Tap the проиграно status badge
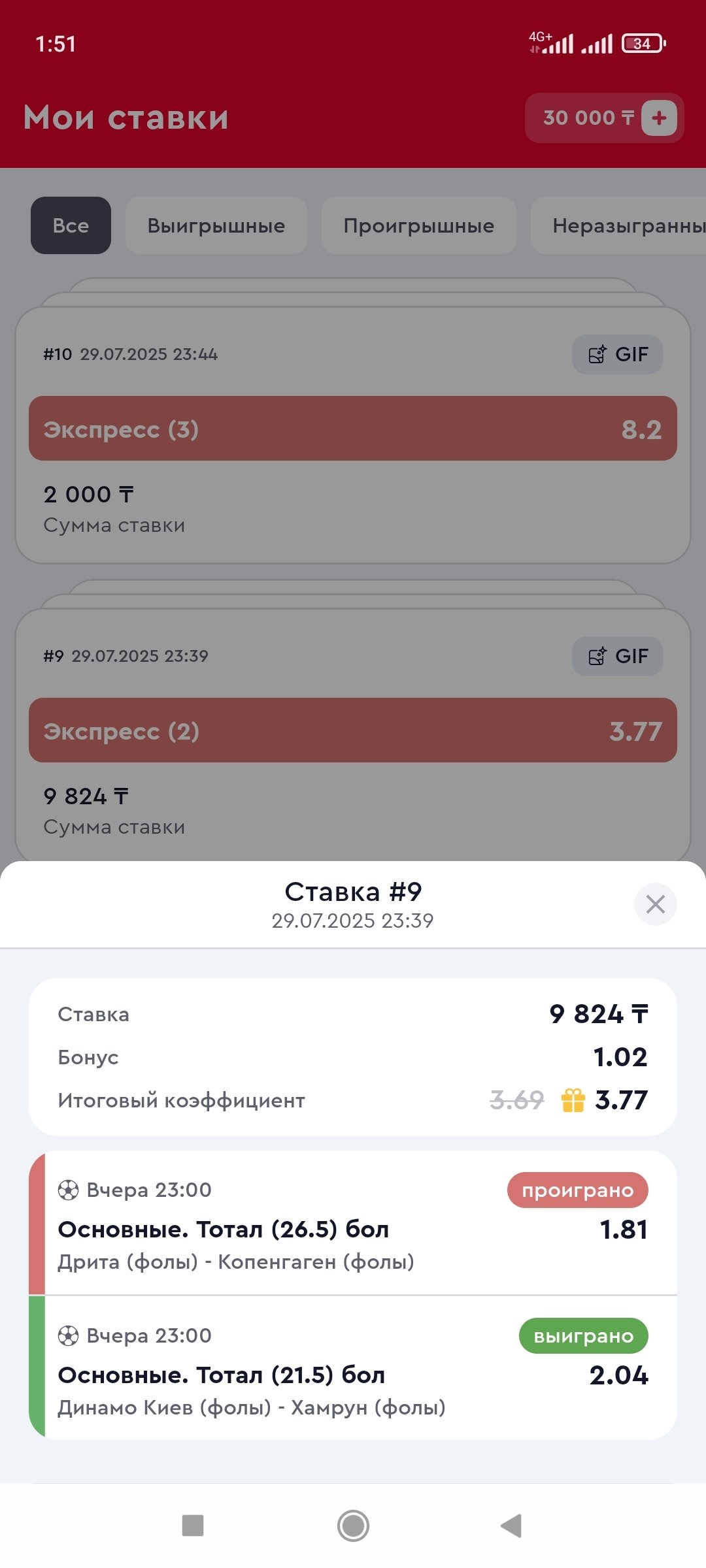 pos(577,1190)
